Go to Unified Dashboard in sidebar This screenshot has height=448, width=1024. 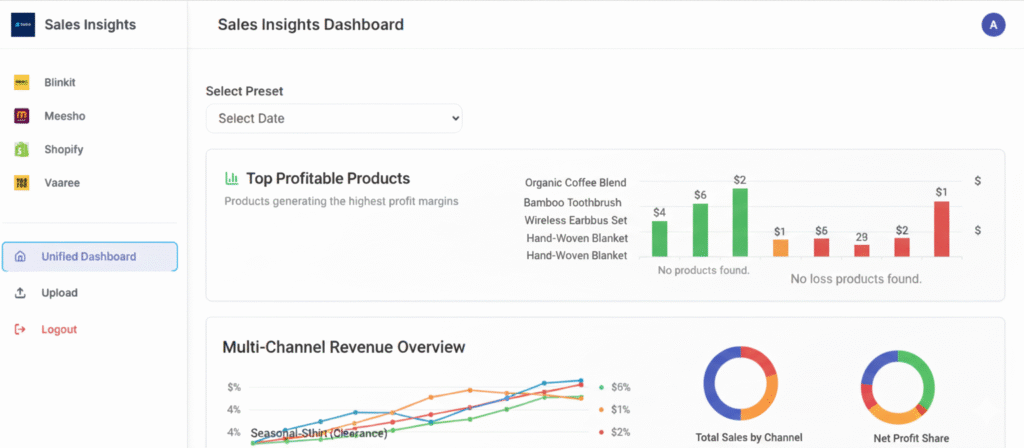[89, 257]
